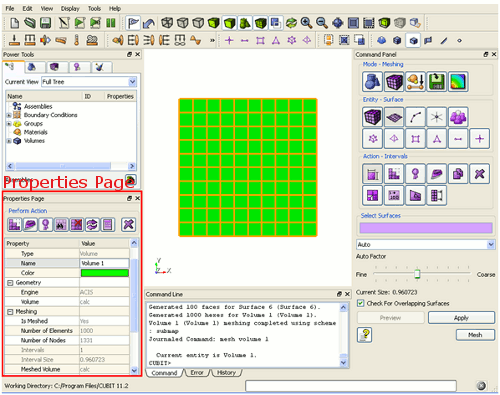Collapse the Geometry property group
This screenshot has height=395, width=500.
[10, 283]
